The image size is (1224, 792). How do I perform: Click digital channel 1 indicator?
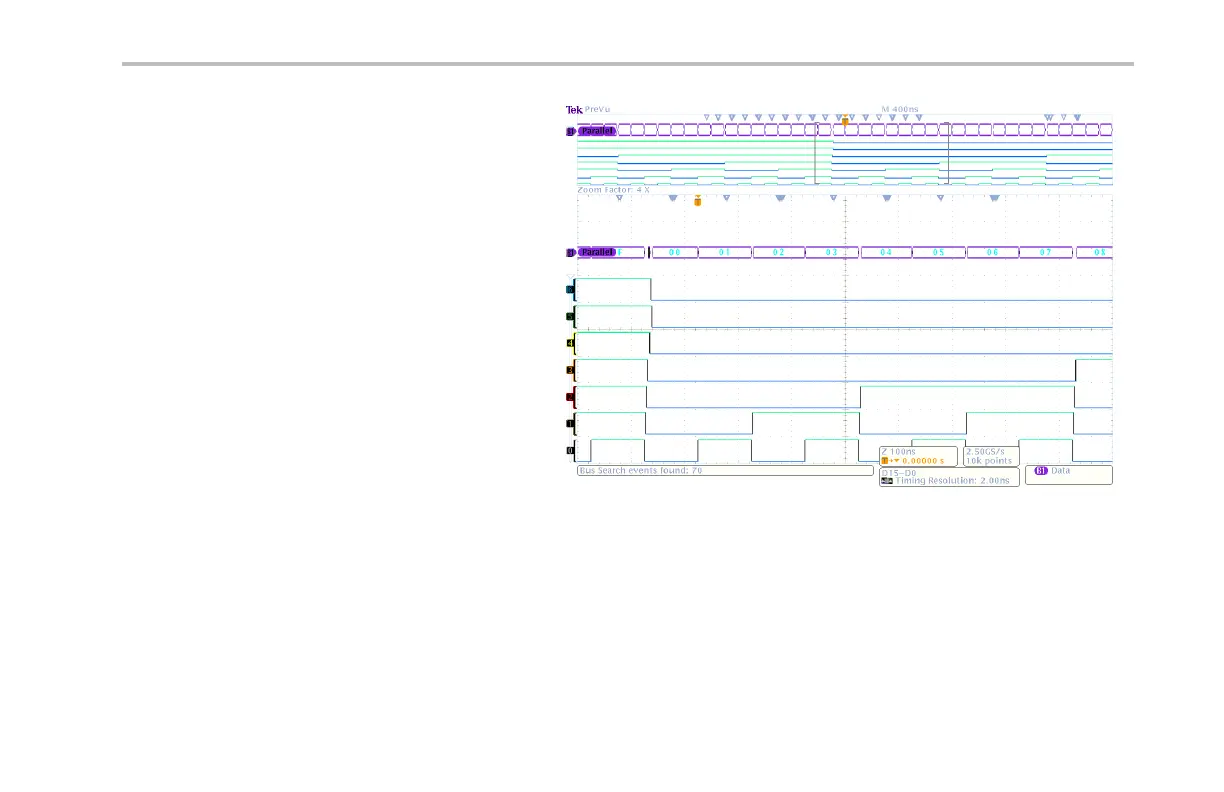click(x=571, y=424)
